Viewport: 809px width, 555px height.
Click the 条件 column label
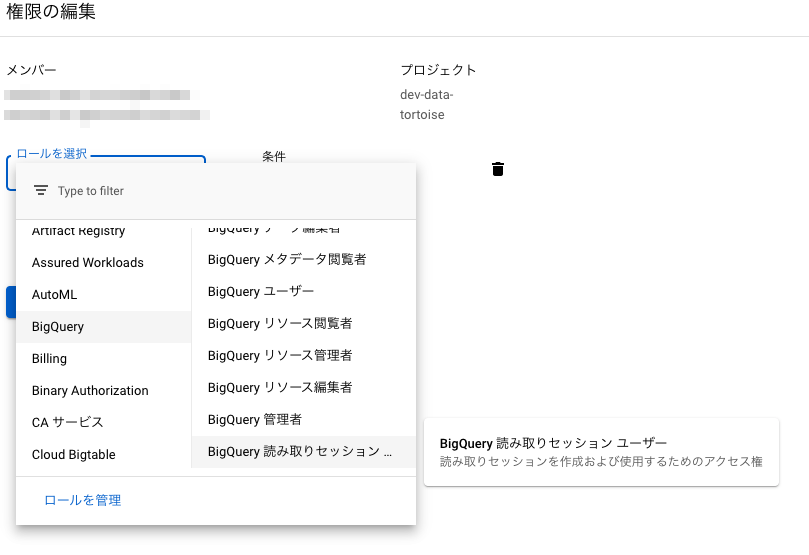tap(273, 157)
